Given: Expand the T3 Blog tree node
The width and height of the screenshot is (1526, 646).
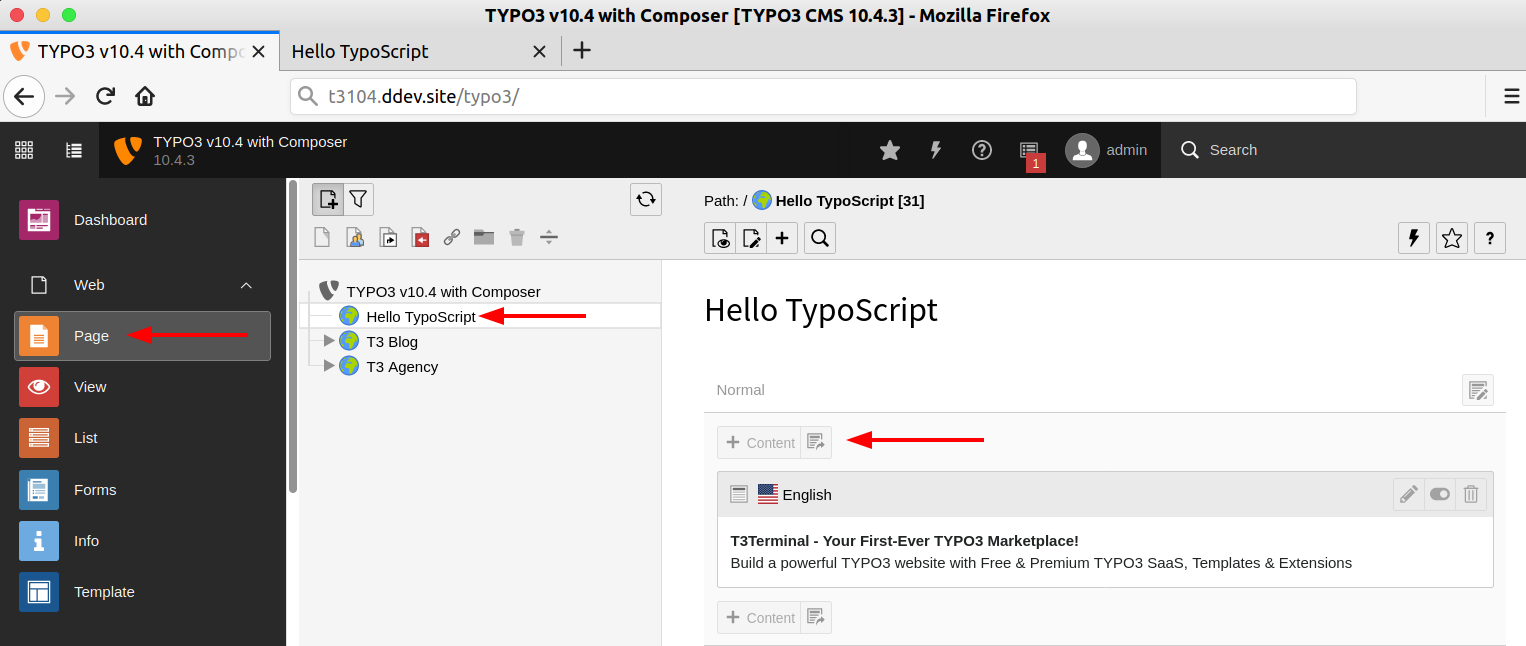Looking at the screenshot, I should 329,341.
